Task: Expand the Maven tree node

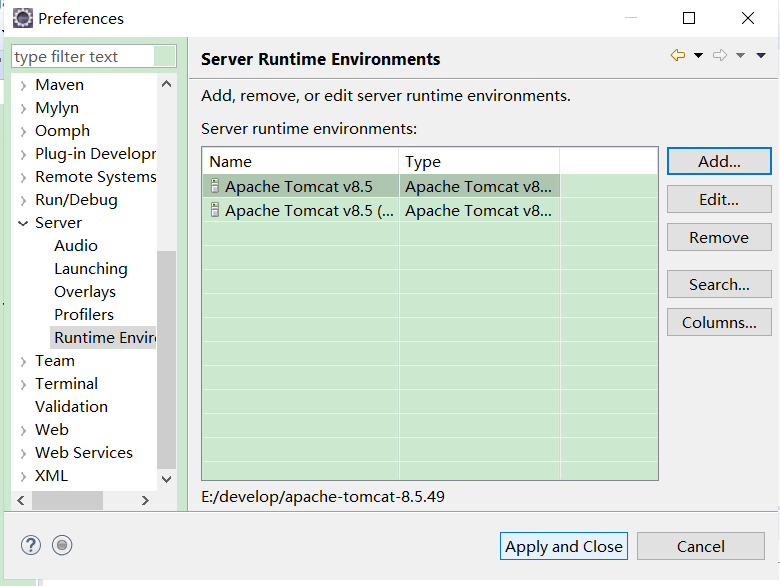Action: pos(23,86)
